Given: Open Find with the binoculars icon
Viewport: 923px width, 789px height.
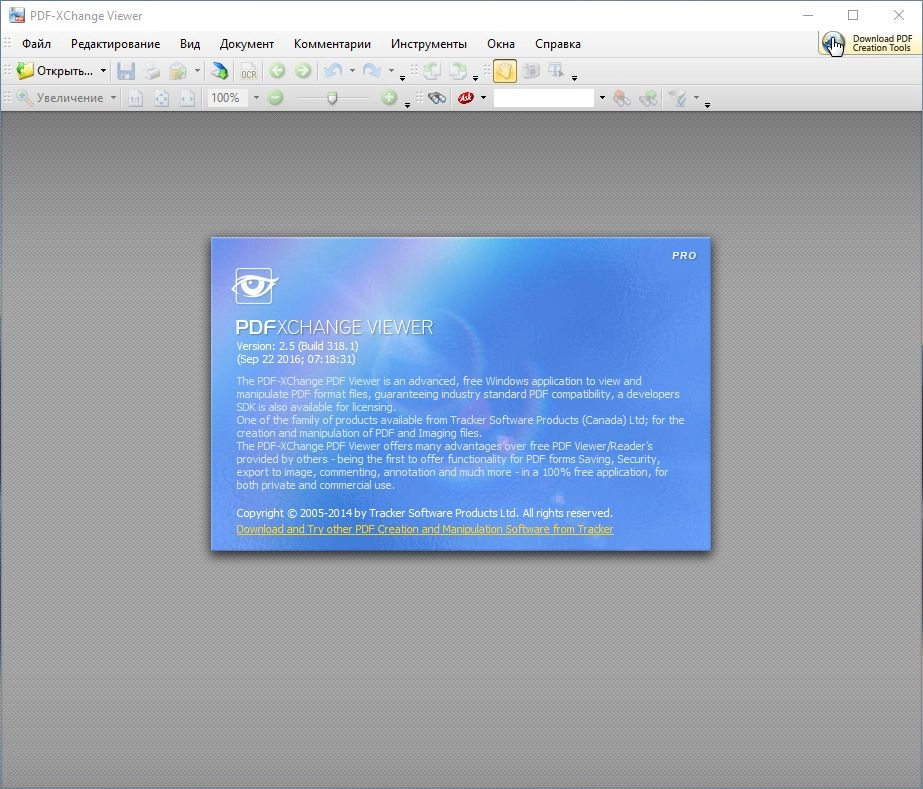Looking at the screenshot, I should coord(437,98).
